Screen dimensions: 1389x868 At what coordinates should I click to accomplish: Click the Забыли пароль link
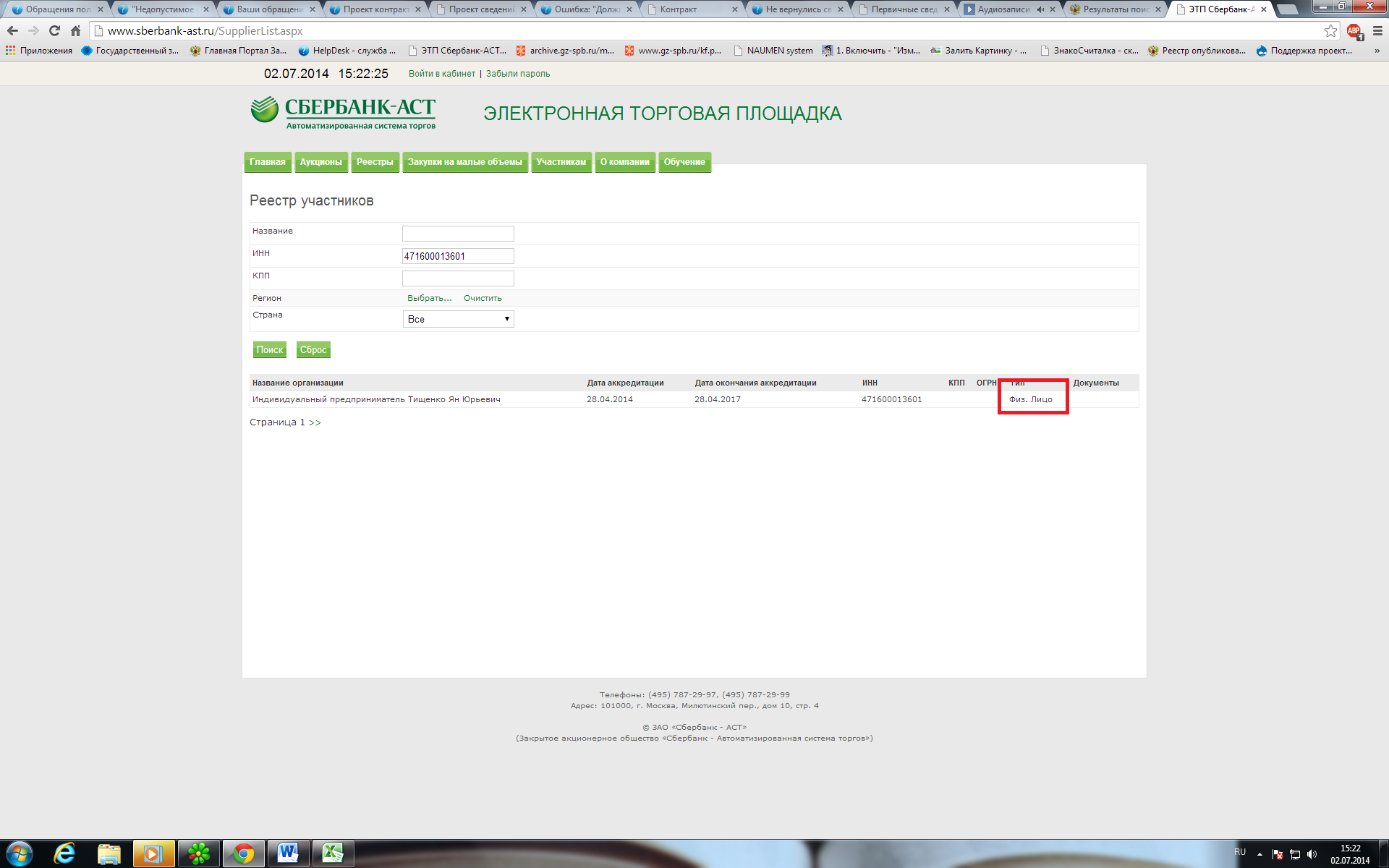tap(518, 74)
